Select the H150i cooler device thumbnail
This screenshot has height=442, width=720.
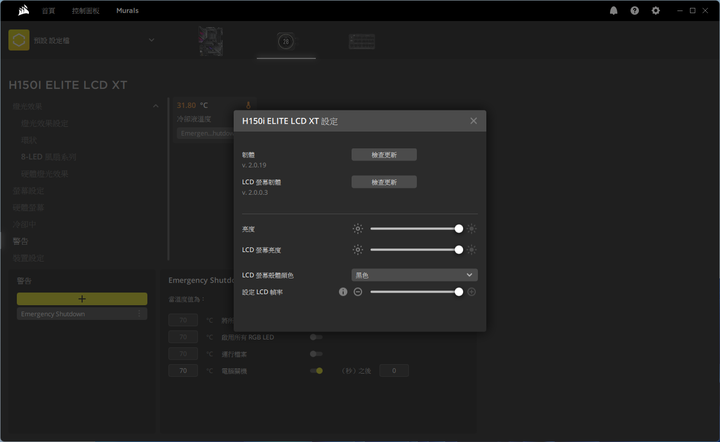[286, 41]
